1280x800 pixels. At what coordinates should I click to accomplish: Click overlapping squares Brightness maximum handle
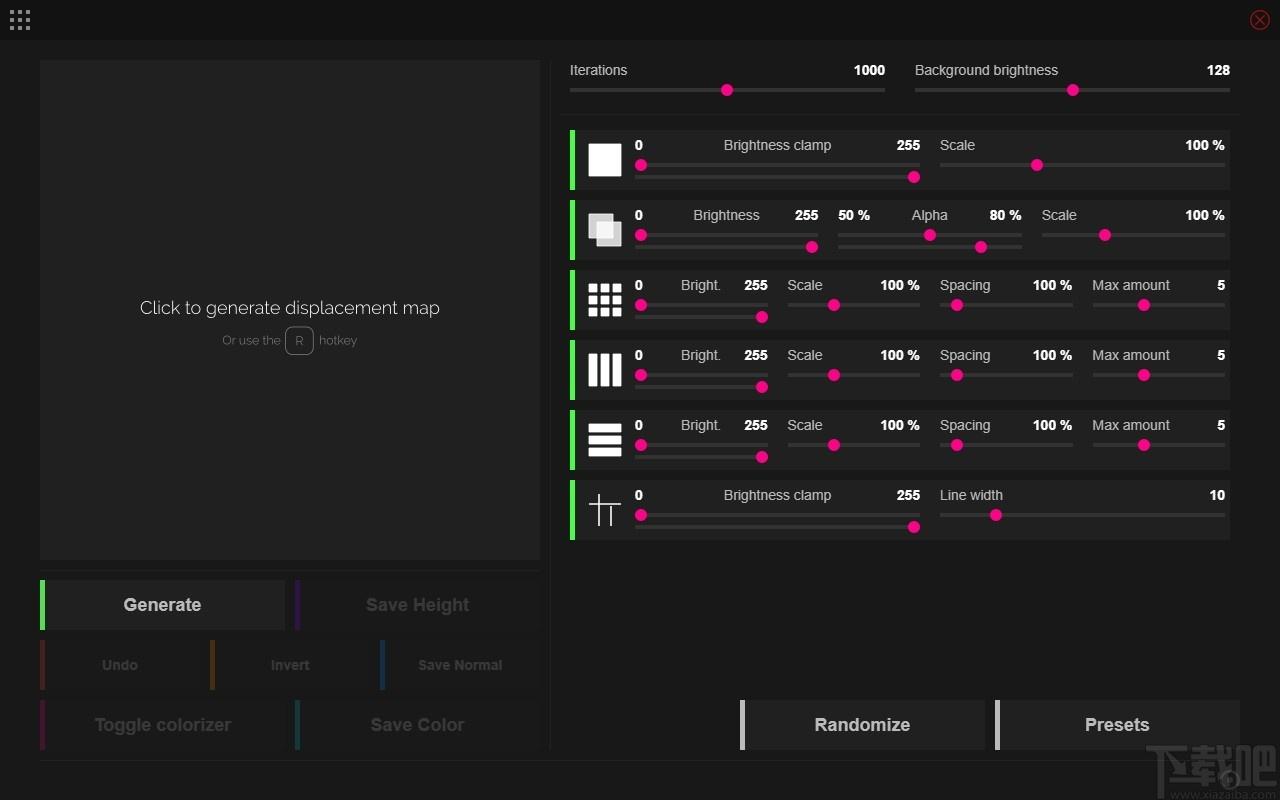point(812,247)
